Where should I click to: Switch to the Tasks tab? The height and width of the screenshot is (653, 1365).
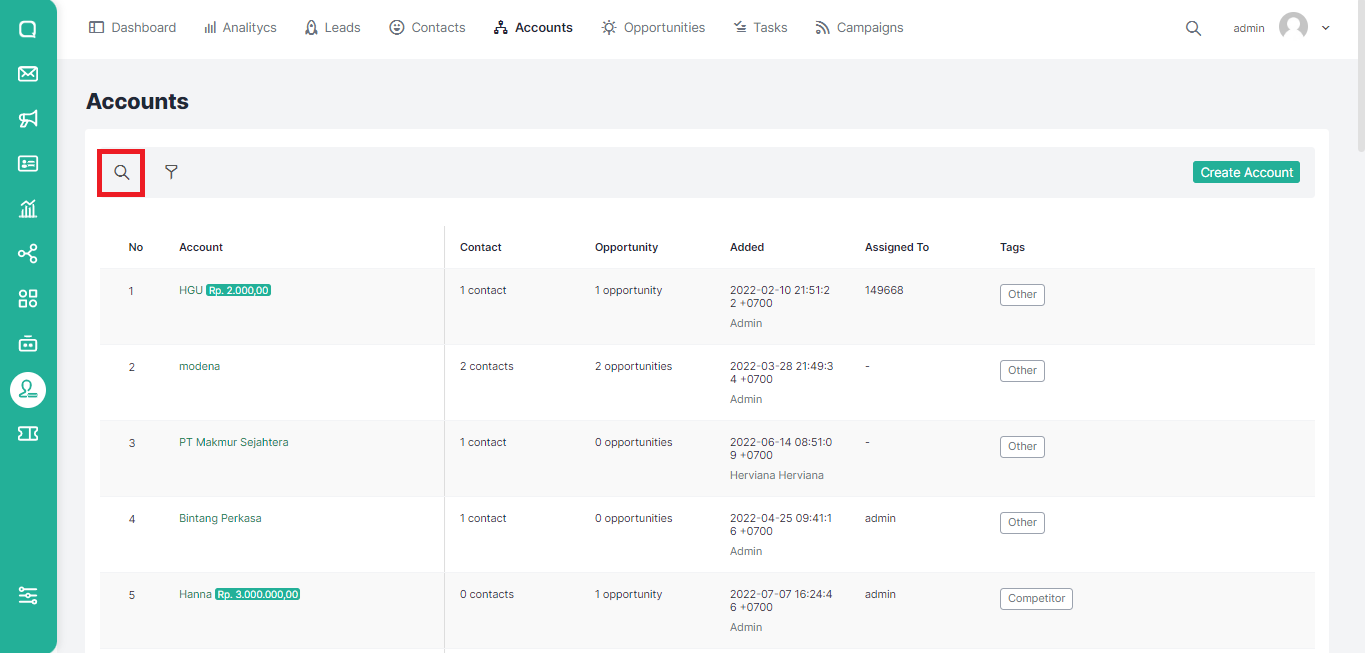pyautogui.click(x=760, y=28)
